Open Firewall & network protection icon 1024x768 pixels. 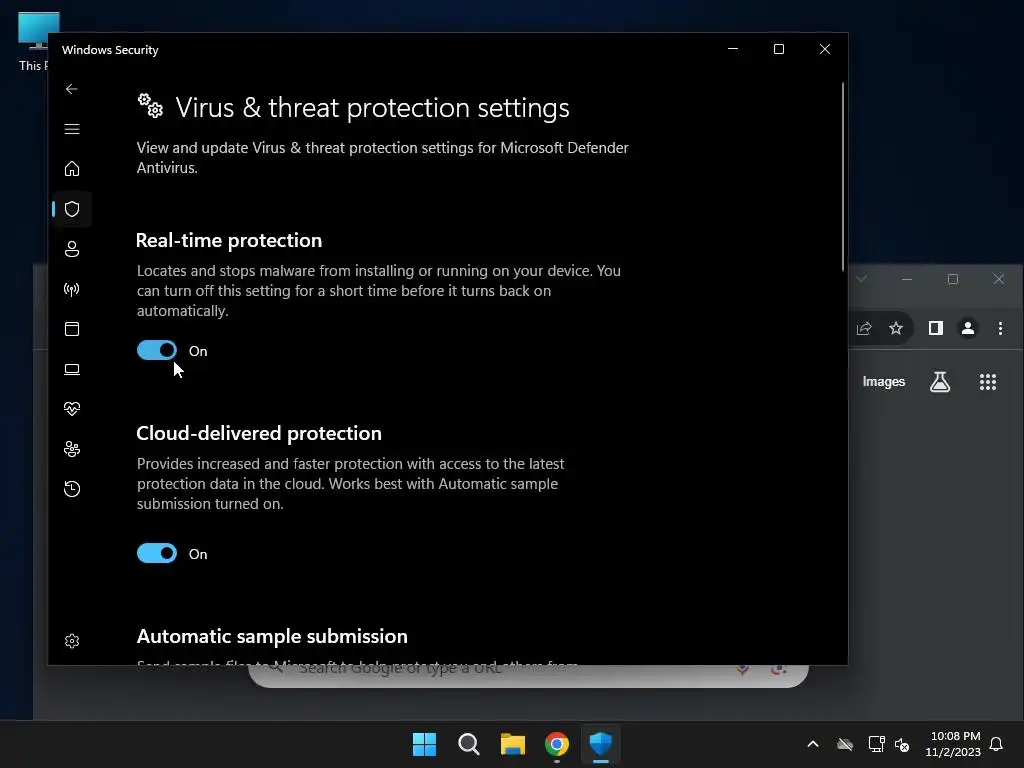[x=72, y=289]
